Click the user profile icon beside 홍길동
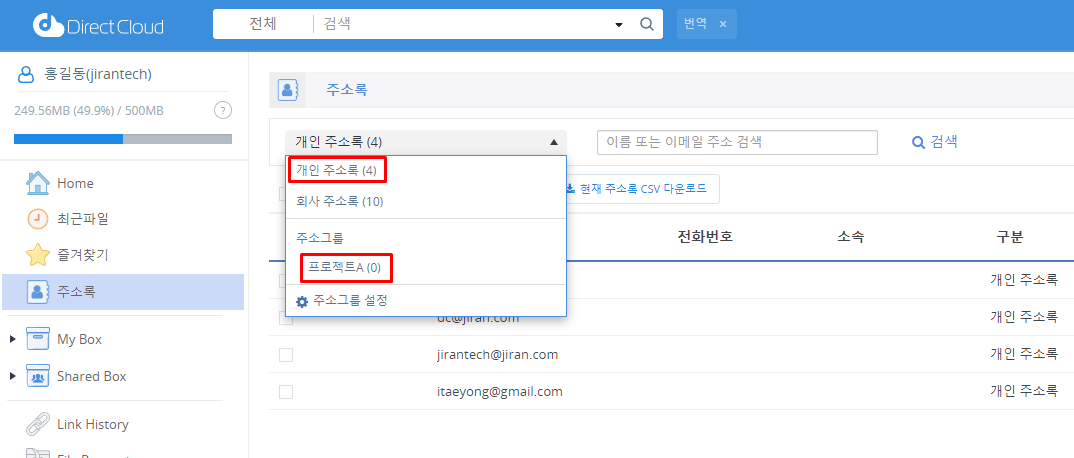 [25, 73]
